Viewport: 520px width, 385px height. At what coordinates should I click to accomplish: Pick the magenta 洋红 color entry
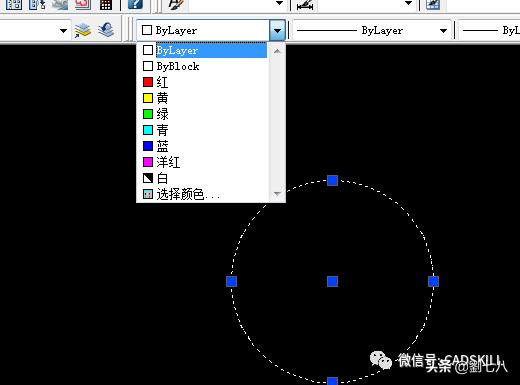[x=205, y=162]
